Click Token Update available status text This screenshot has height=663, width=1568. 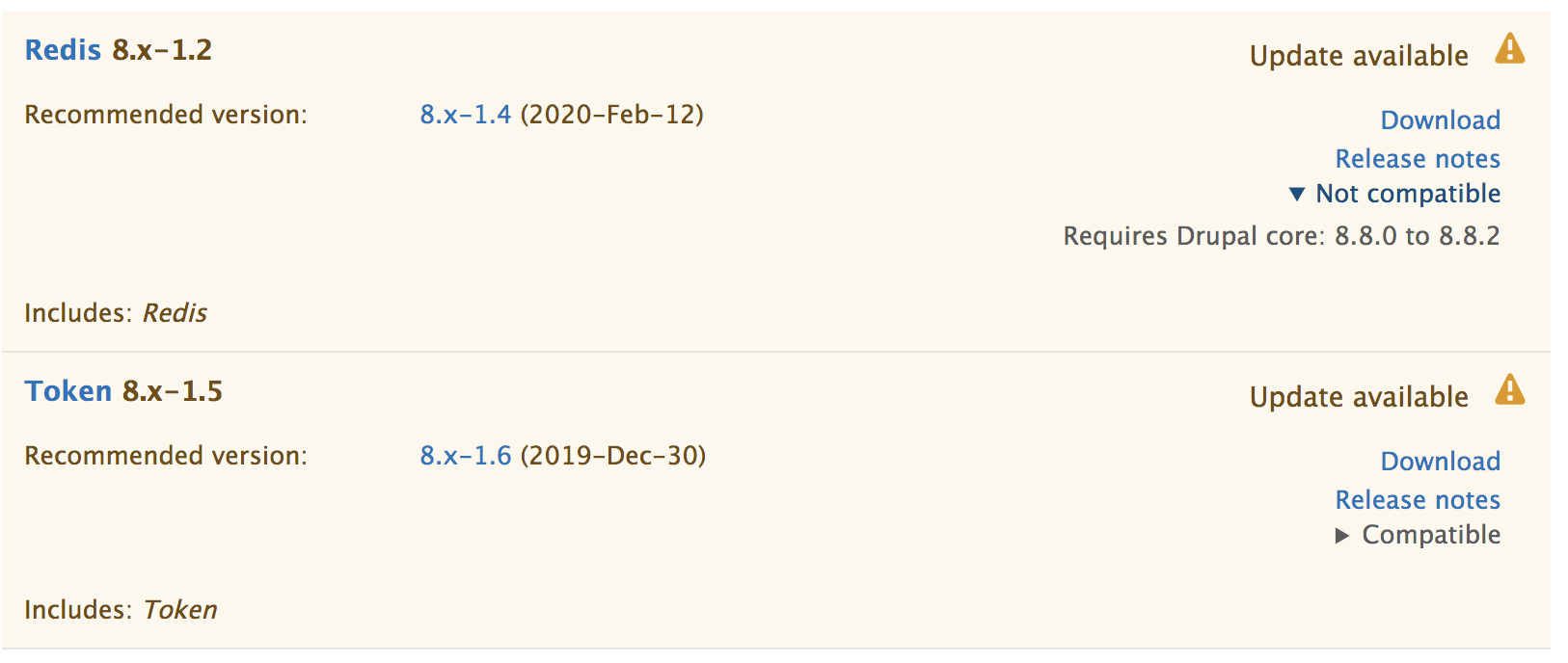point(1359,397)
